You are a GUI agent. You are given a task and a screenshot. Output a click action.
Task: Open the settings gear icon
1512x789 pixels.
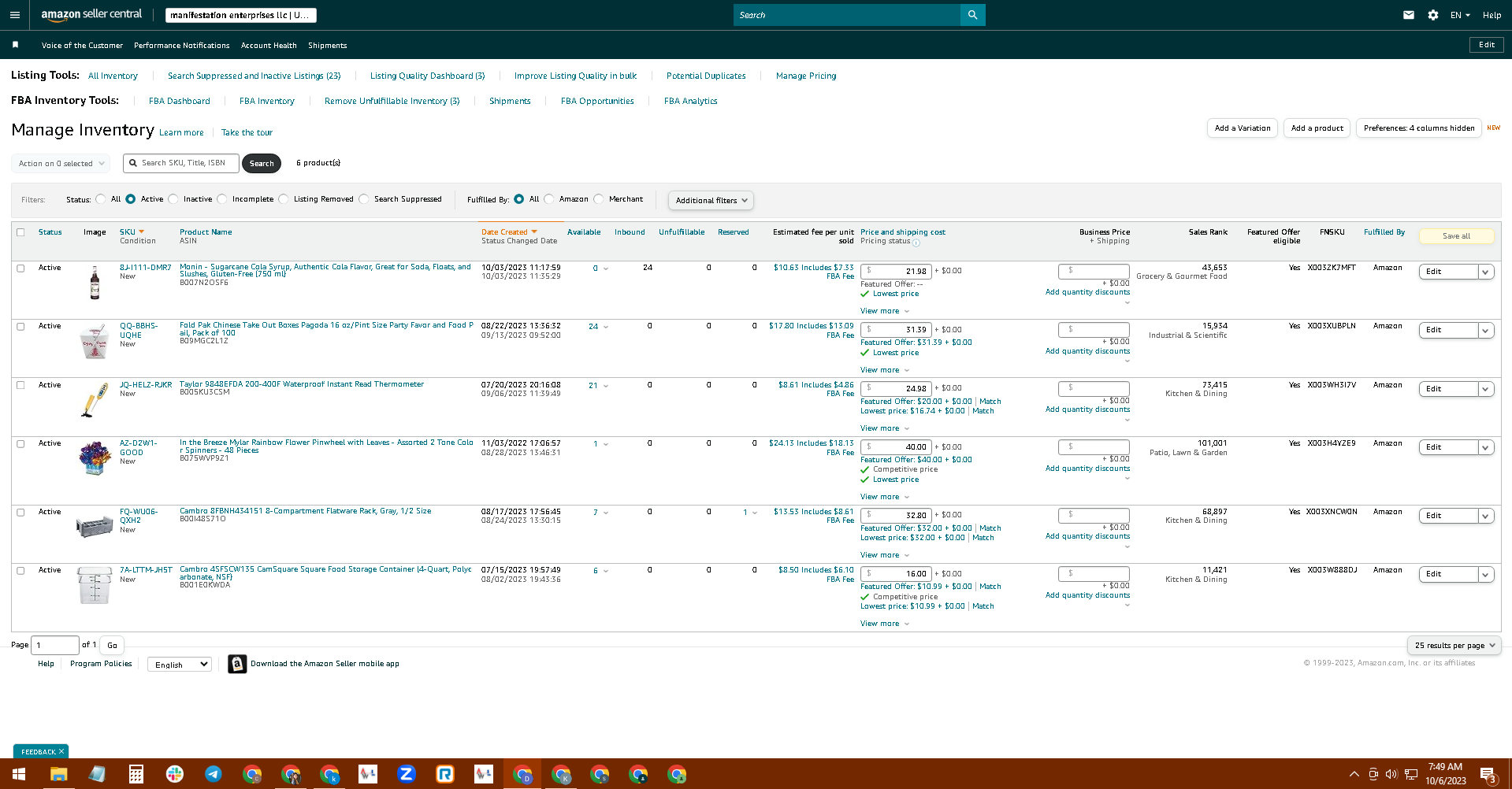pyautogui.click(x=1433, y=15)
